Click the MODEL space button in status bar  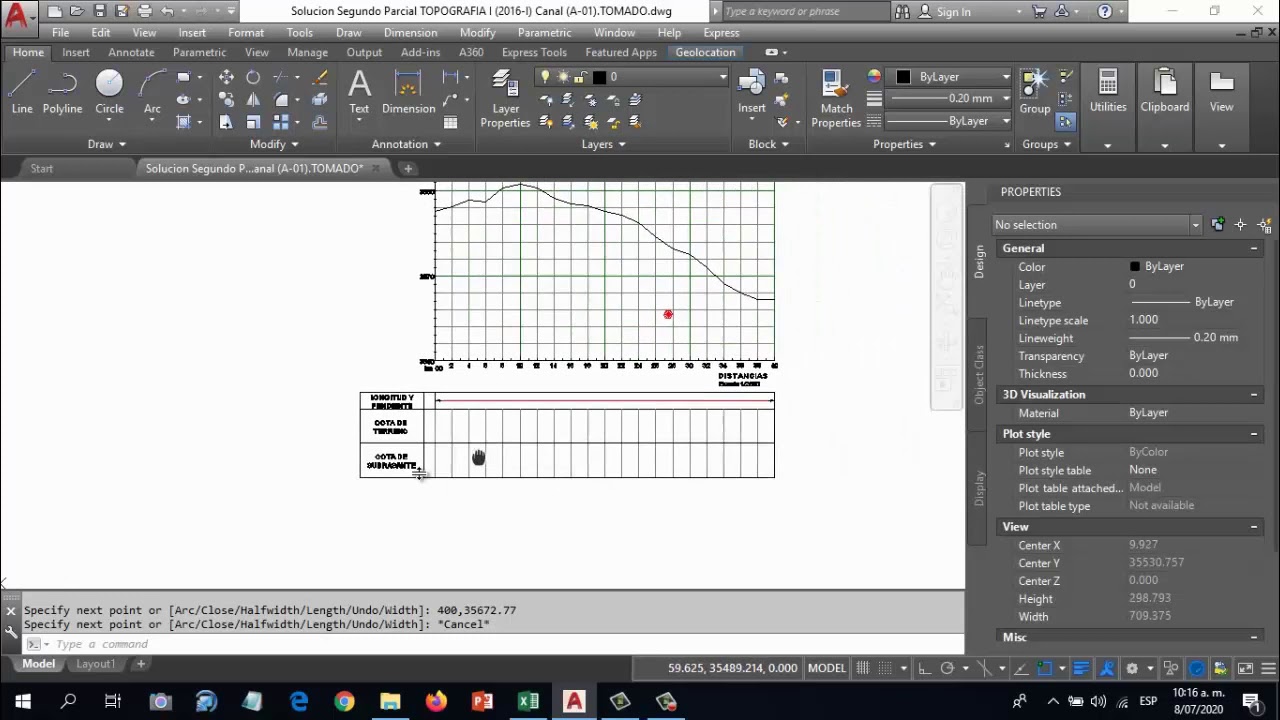point(826,668)
